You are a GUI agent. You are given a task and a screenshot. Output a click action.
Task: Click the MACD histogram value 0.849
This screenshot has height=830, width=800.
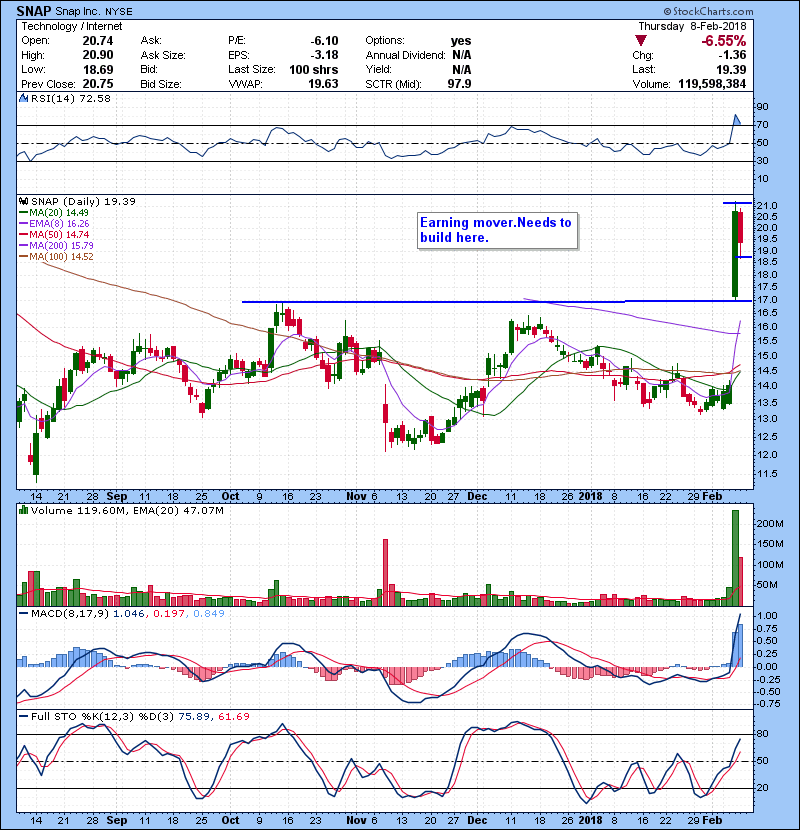[x=209, y=614]
